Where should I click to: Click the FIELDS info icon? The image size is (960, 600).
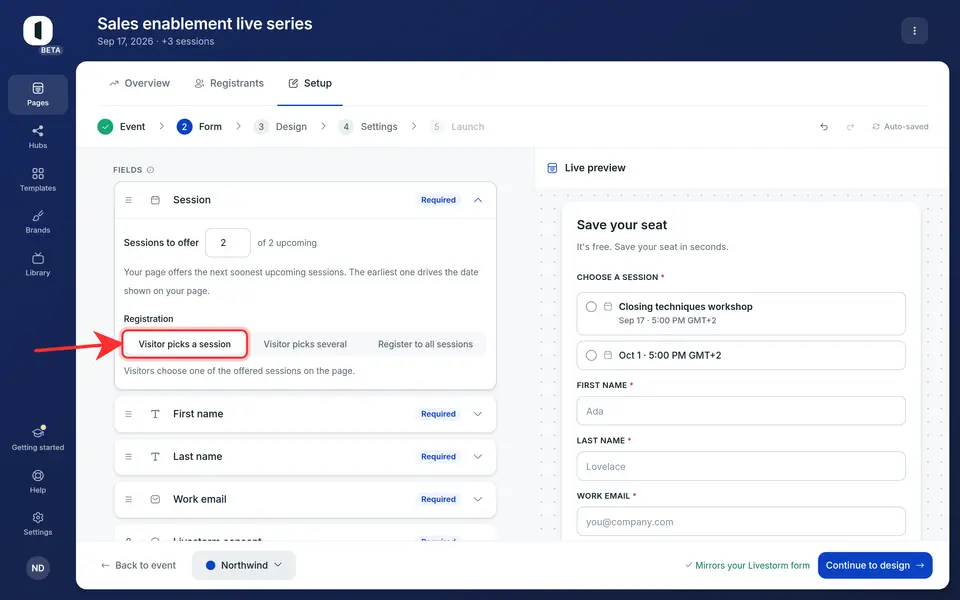point(151,170)
